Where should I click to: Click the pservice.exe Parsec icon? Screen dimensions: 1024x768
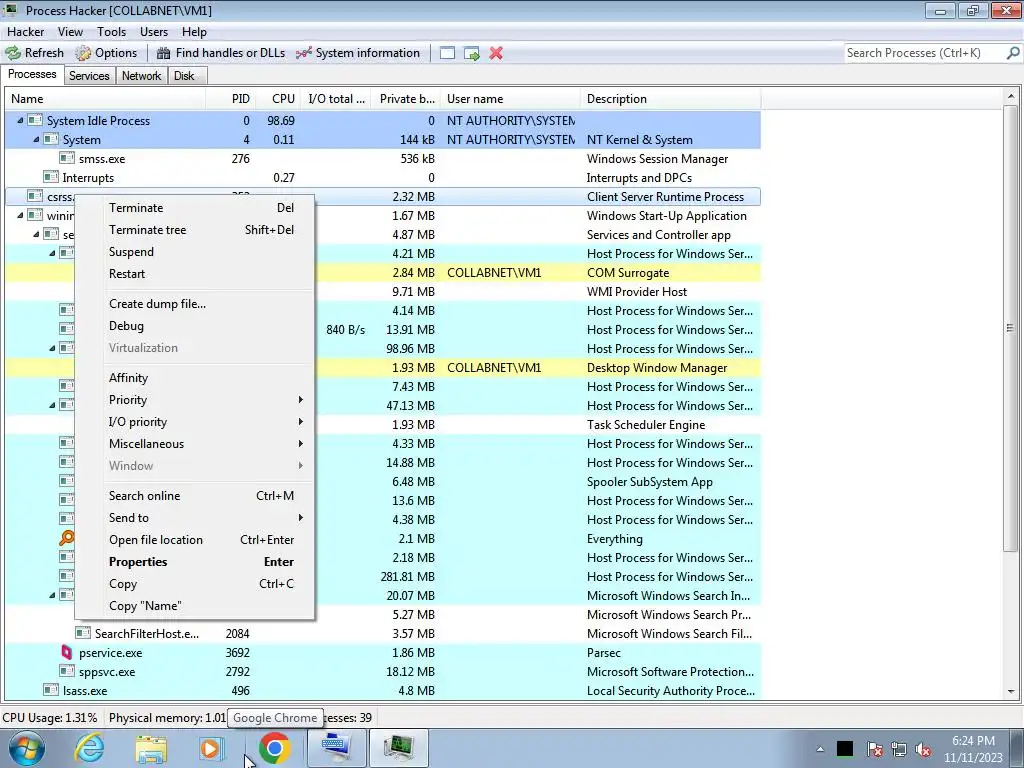(67, 652)
